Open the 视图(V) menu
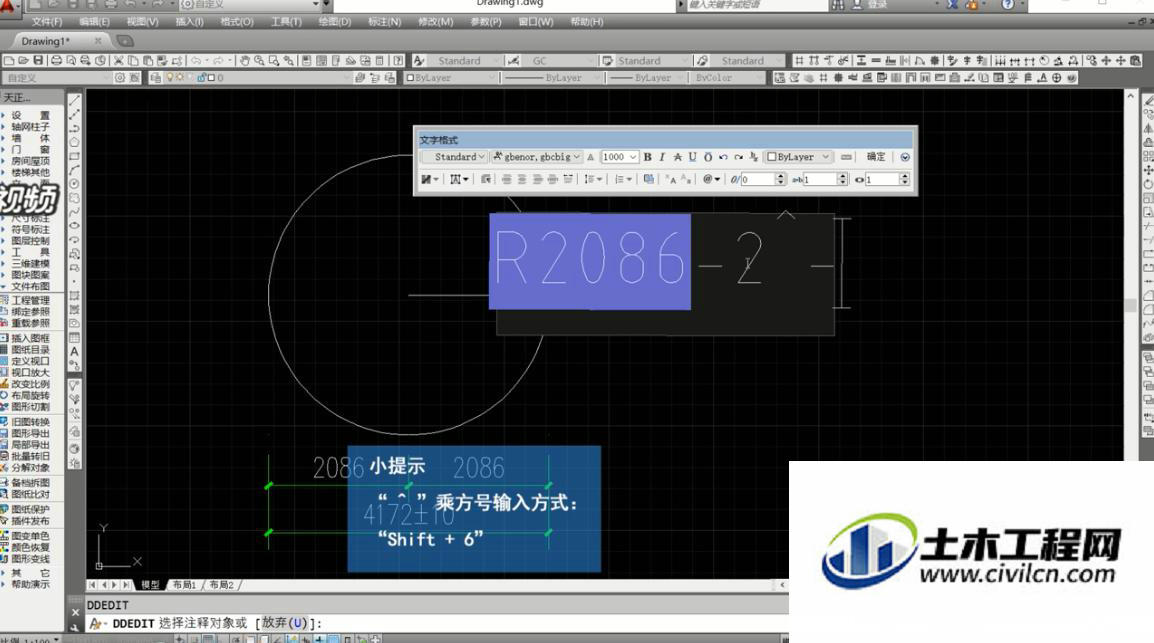The image size is (1154, 643). coord(142,21)
